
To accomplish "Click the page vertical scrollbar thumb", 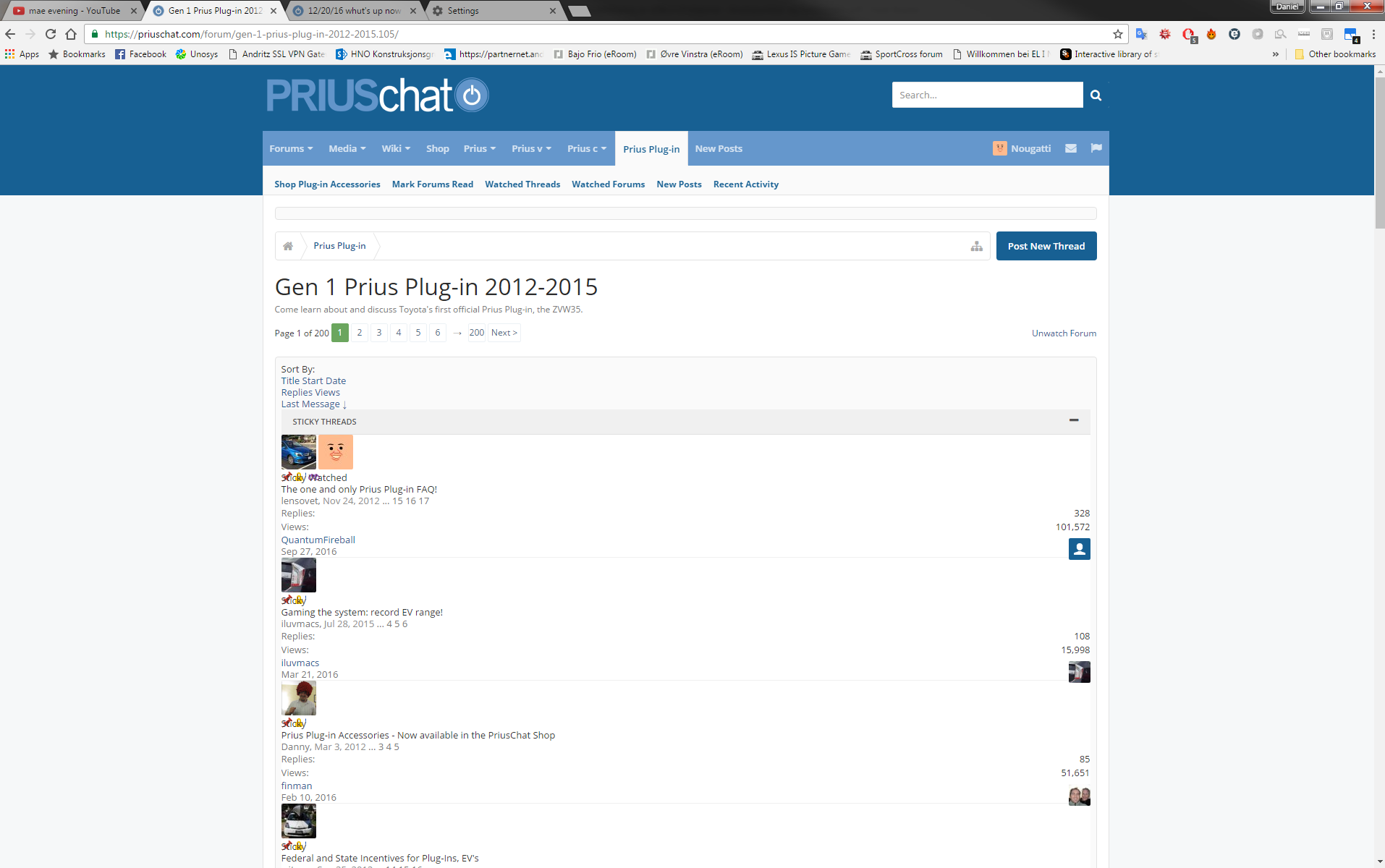I will [x=1379, y=153].
